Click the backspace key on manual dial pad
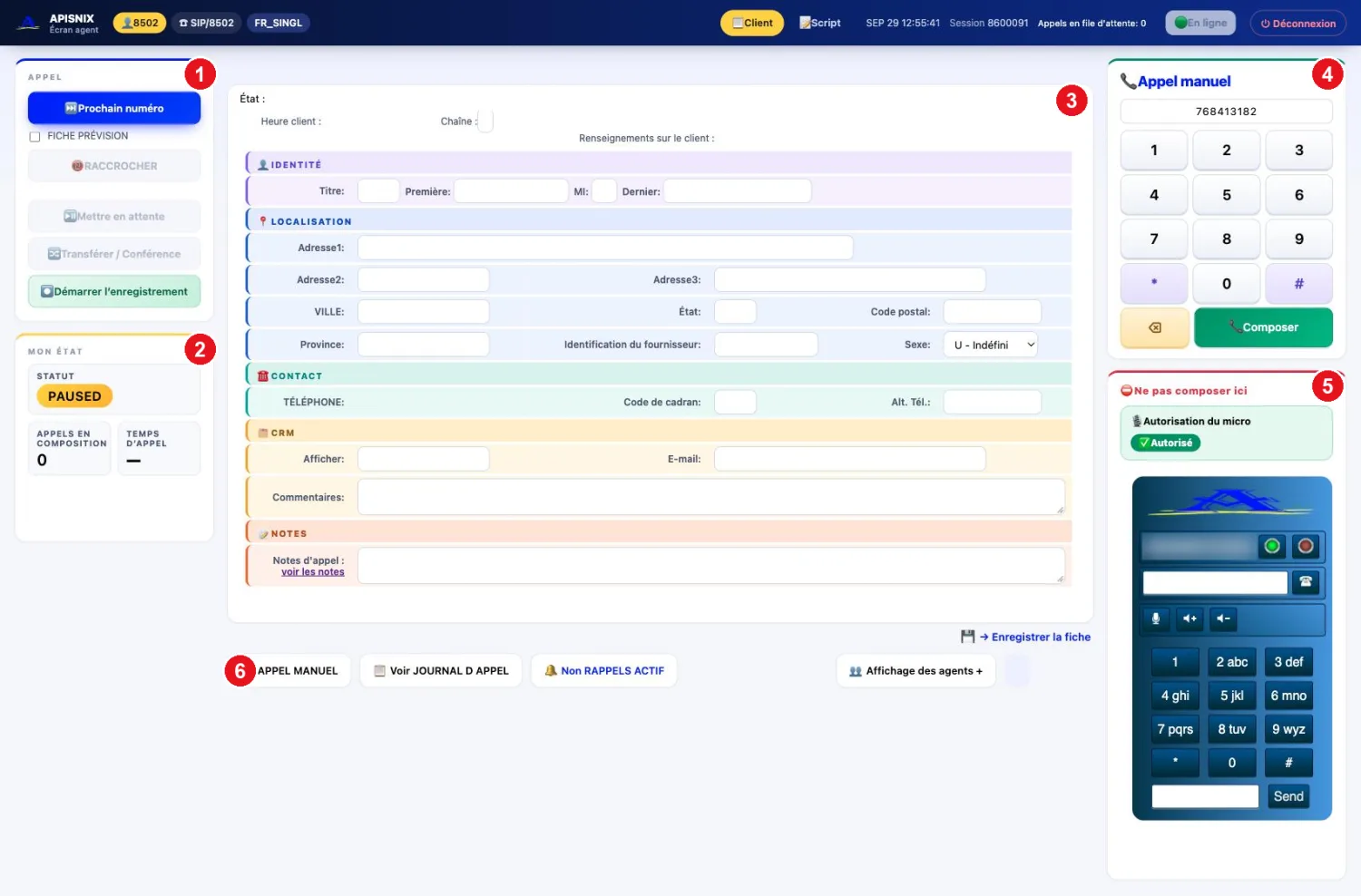1361x896 pixels. coord(1154,327)
